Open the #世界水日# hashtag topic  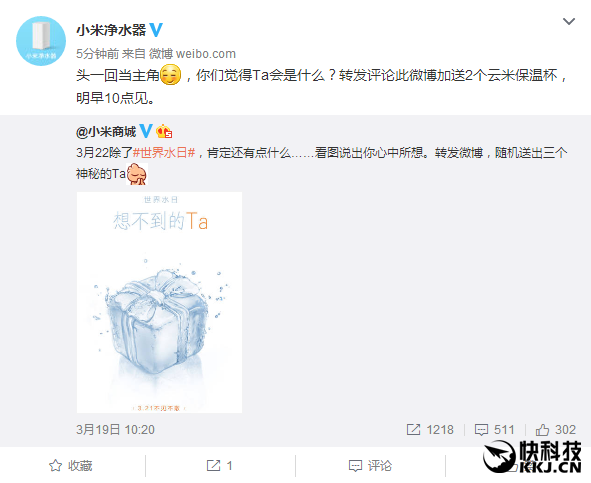164,153
